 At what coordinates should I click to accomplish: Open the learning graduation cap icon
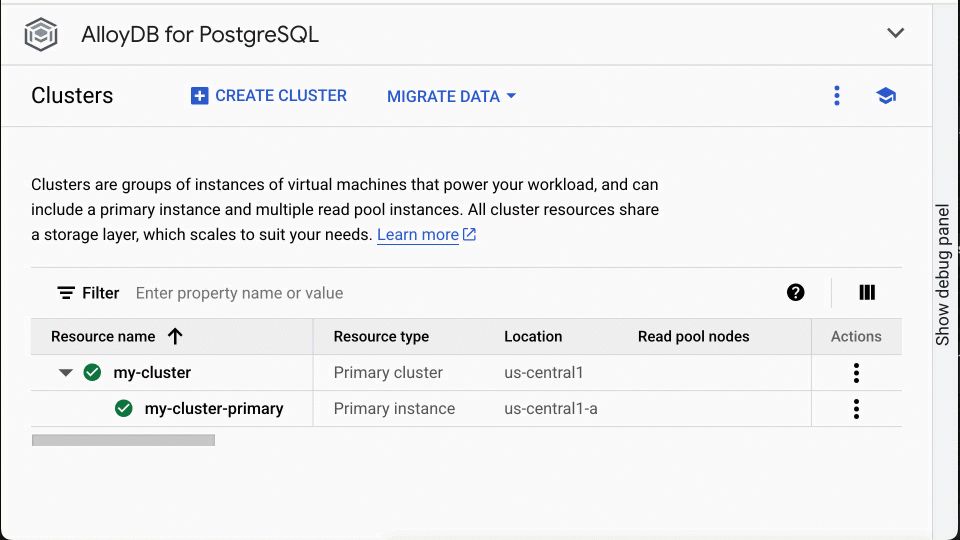pyautogui.click(x=885, y=96)
